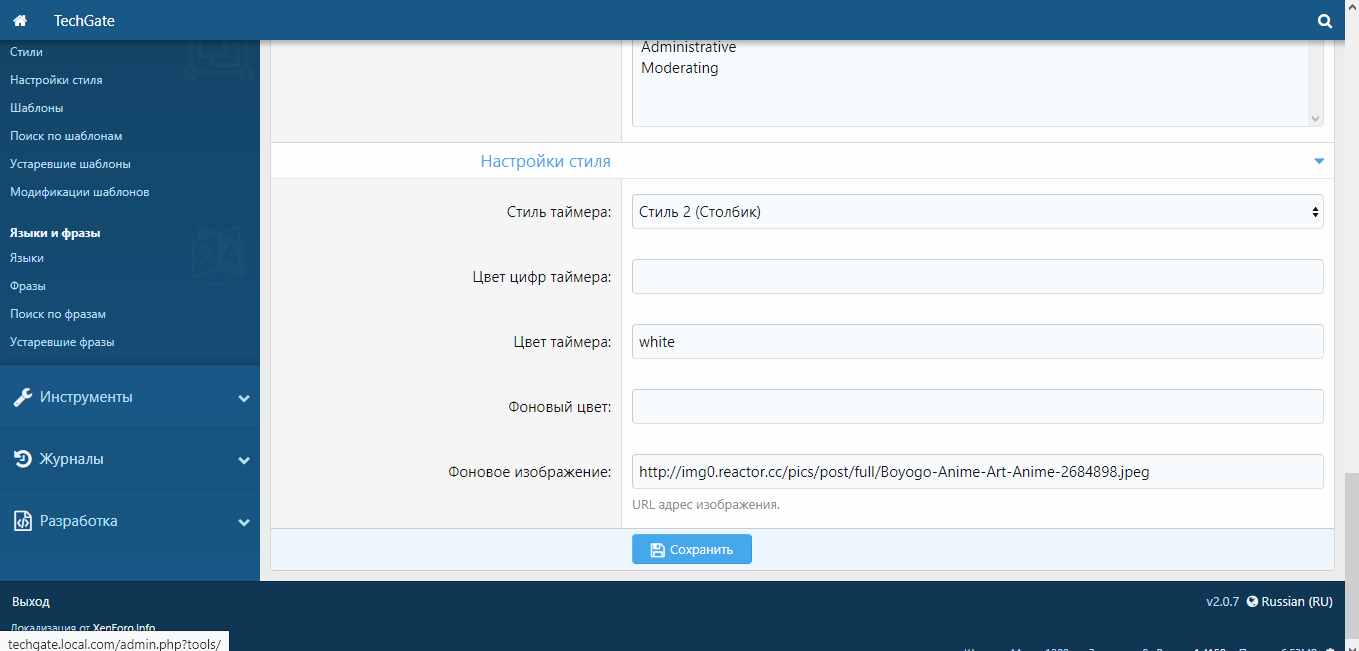Collapse the Настройки стиля section arrow
Viewport: 1359px width, 651px height.
coord(1318,161)
